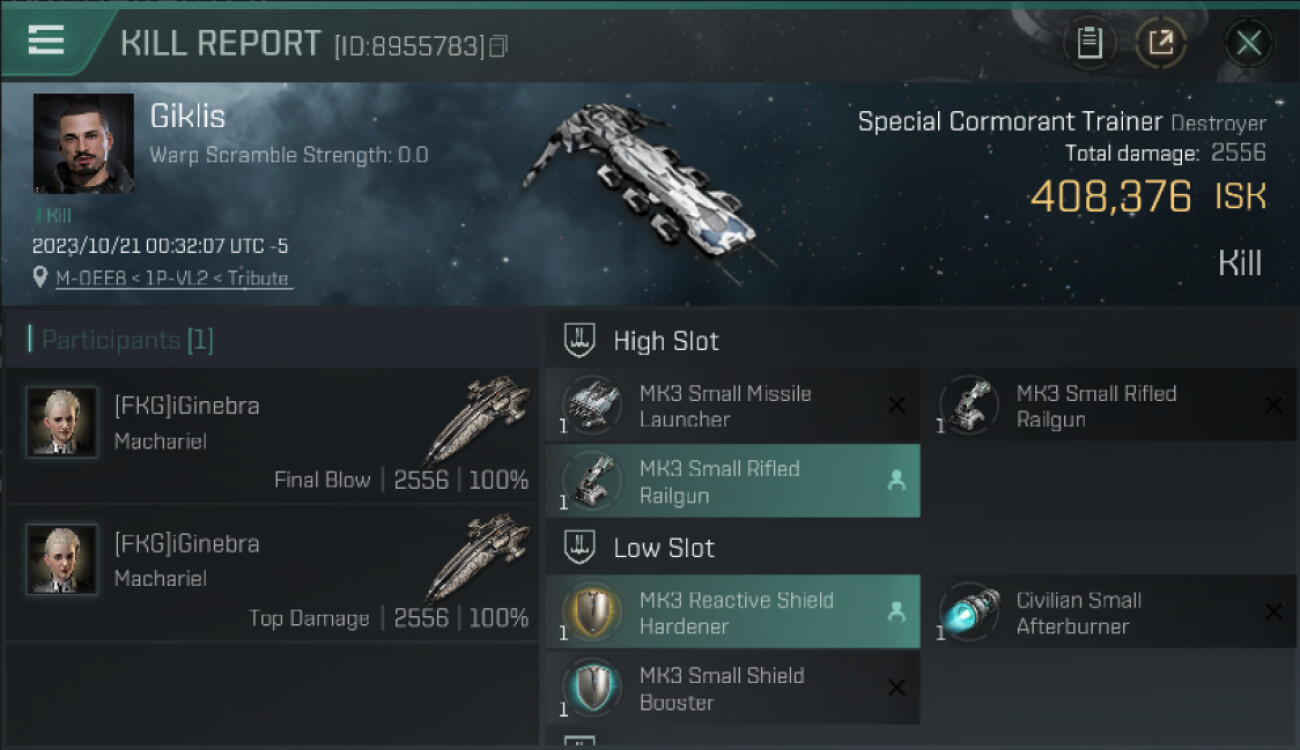Click the Civilian Small Afterburner icon

[x=970, y=612]
